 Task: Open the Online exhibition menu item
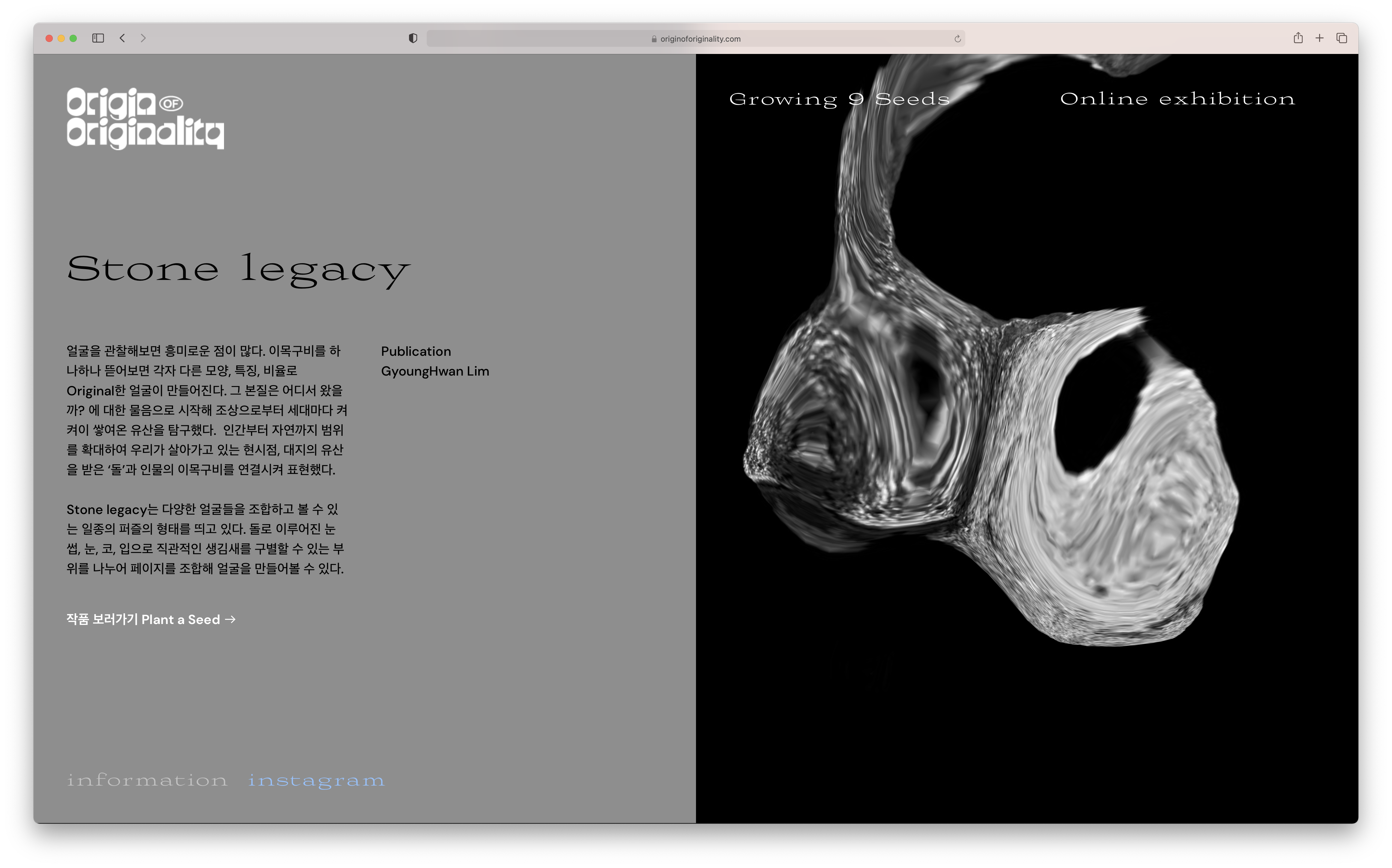tap(1177, 99)
